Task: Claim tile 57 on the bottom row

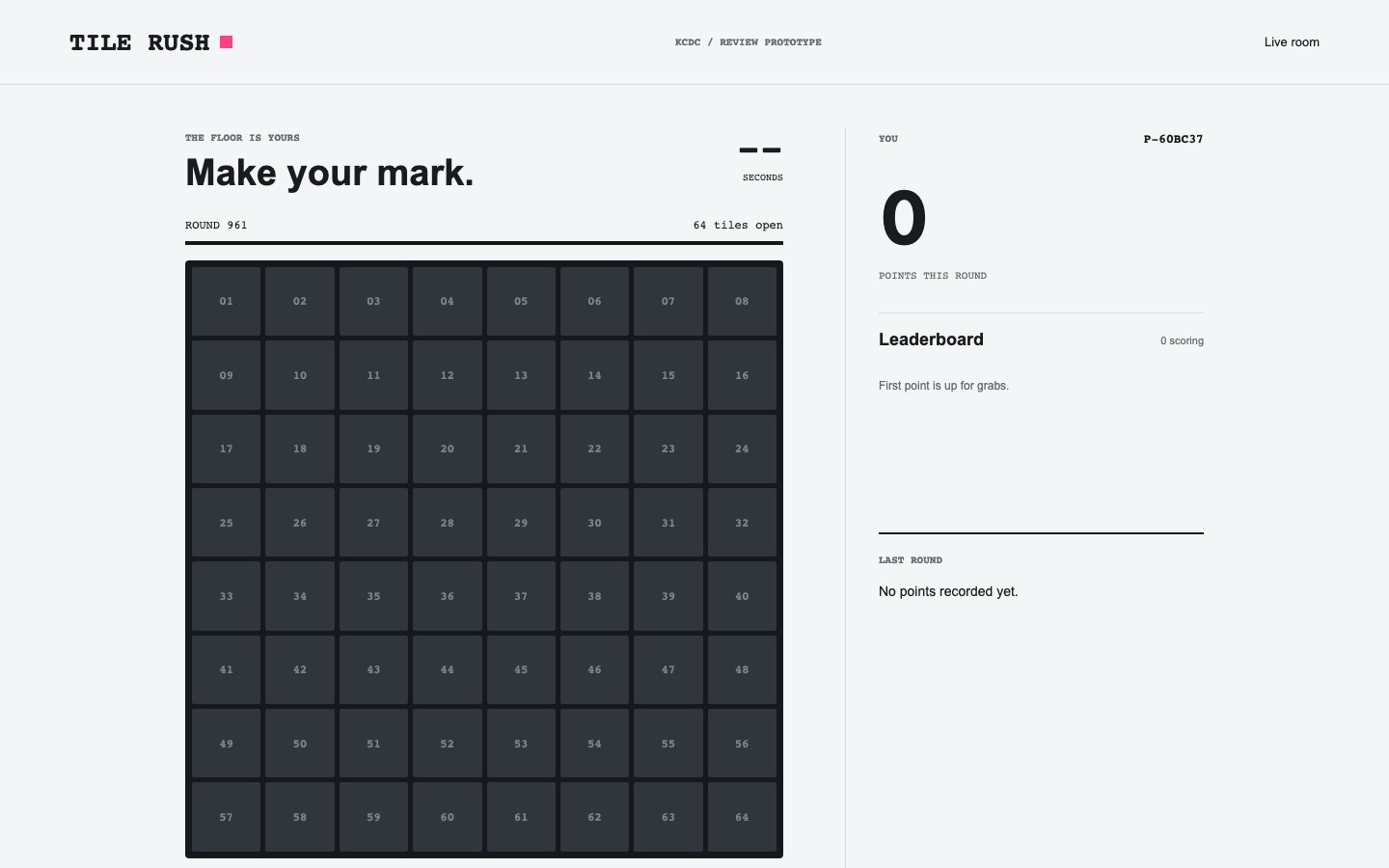Action: click(226, 817)
